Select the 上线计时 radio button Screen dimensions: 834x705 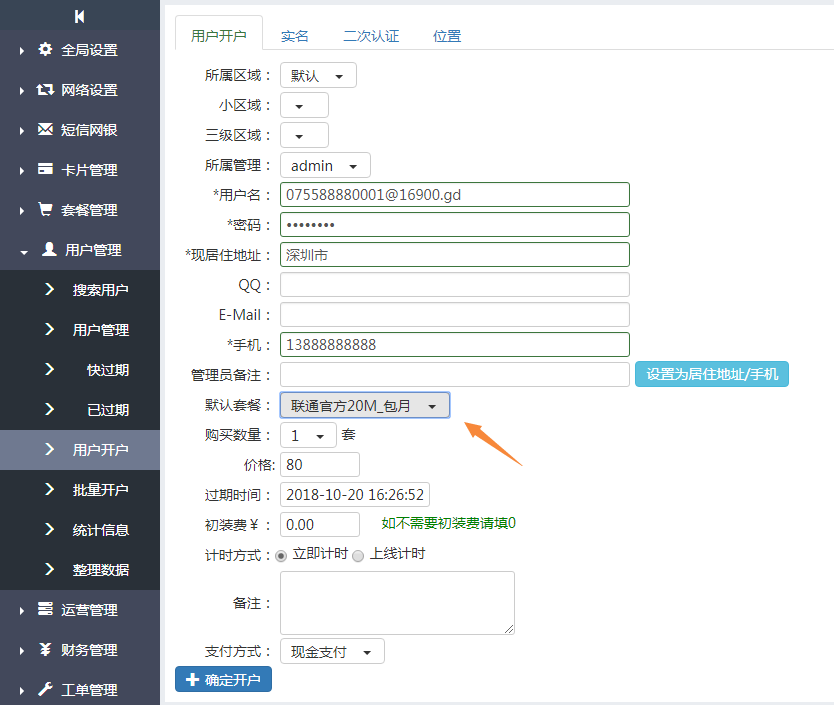(358, 555)
